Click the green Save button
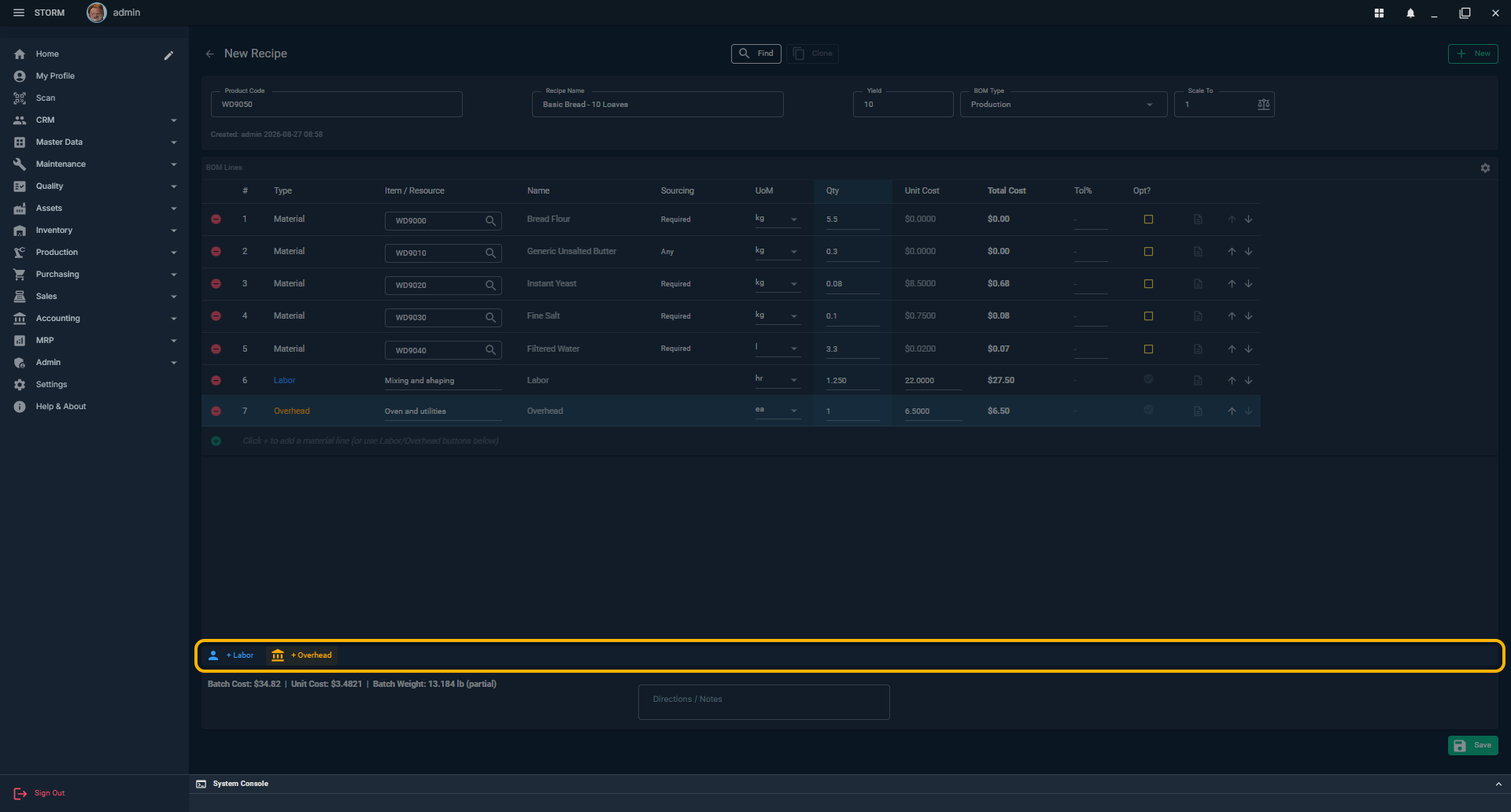 pyautogui.click(x=1472, y=745)
